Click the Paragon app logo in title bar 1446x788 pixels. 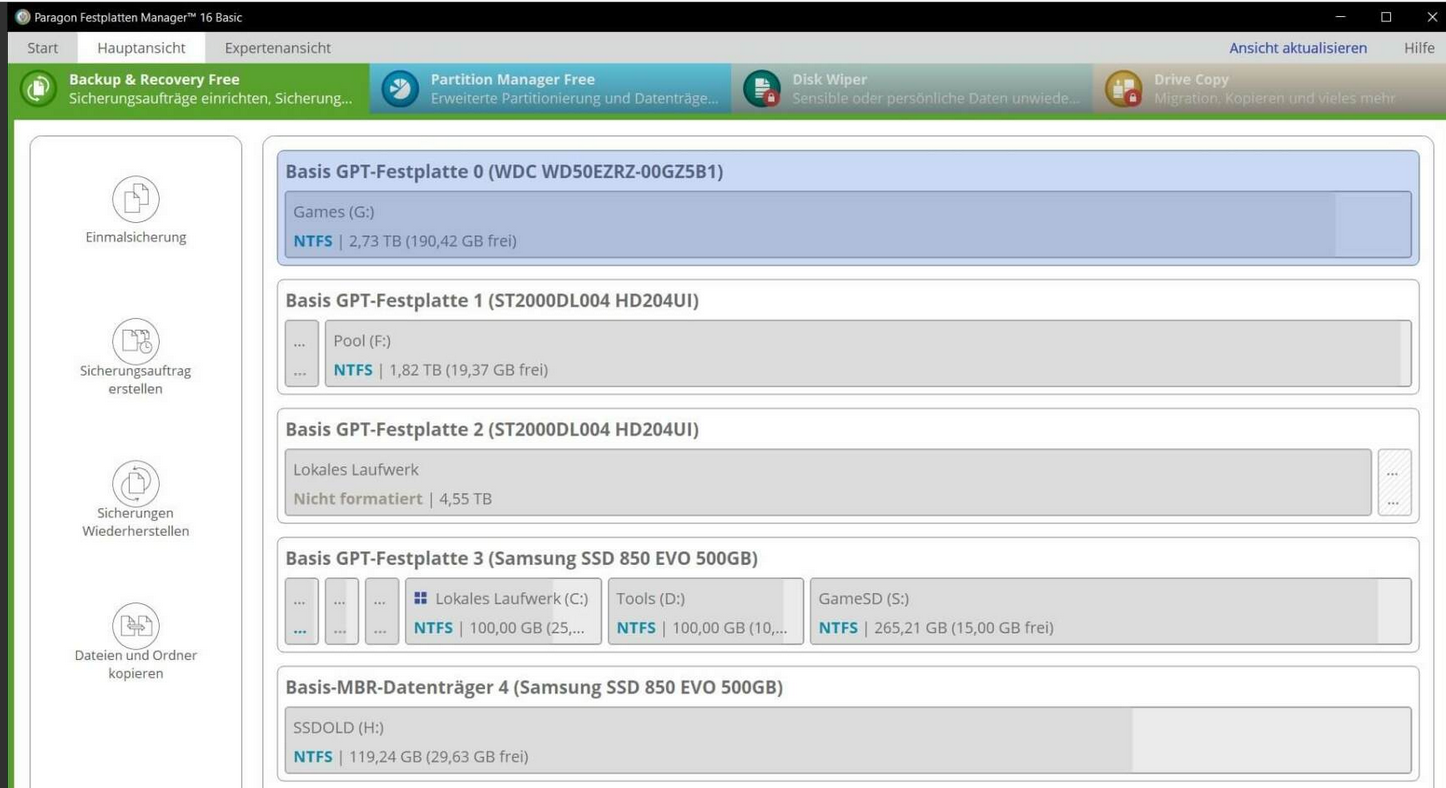[22, 17]
